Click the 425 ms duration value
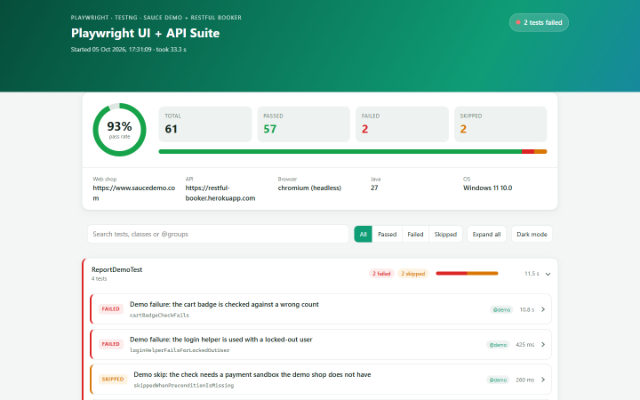Screen dimensions: 640x400 coord(524,345)
